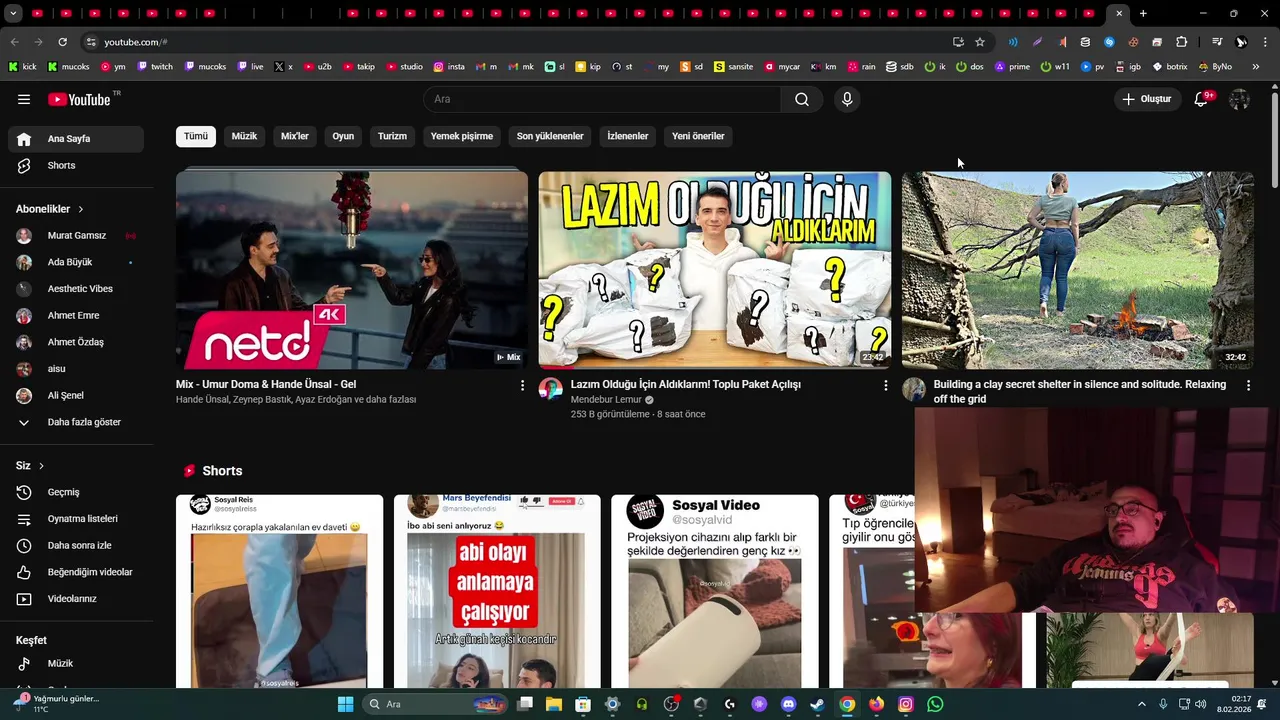Show more bookmarks with the chevron
The width and height of the screenshot is (1280, 720).
[1256, 67]
